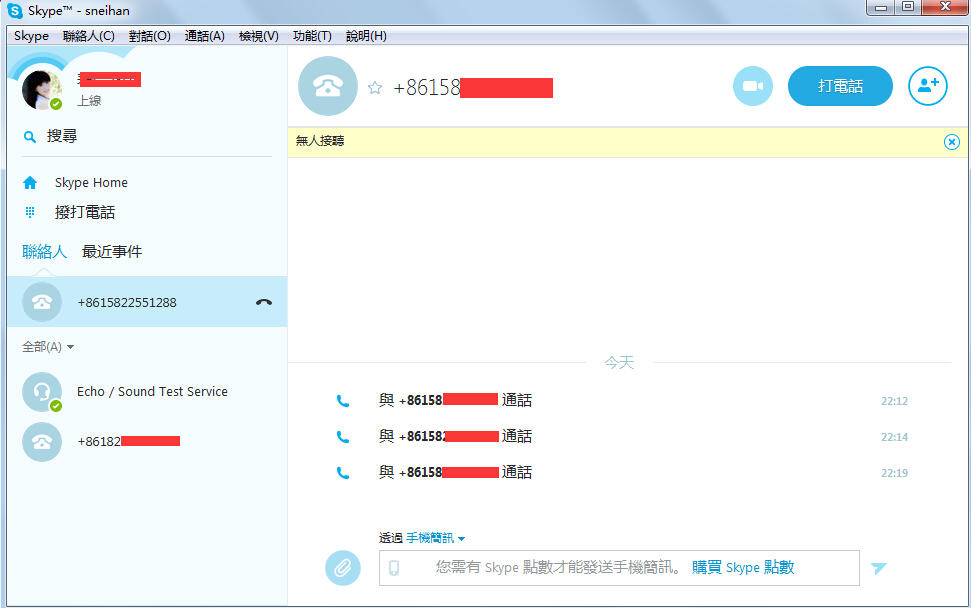
Task: Open 撥打電話 dial pad
Action: (85, 212)
